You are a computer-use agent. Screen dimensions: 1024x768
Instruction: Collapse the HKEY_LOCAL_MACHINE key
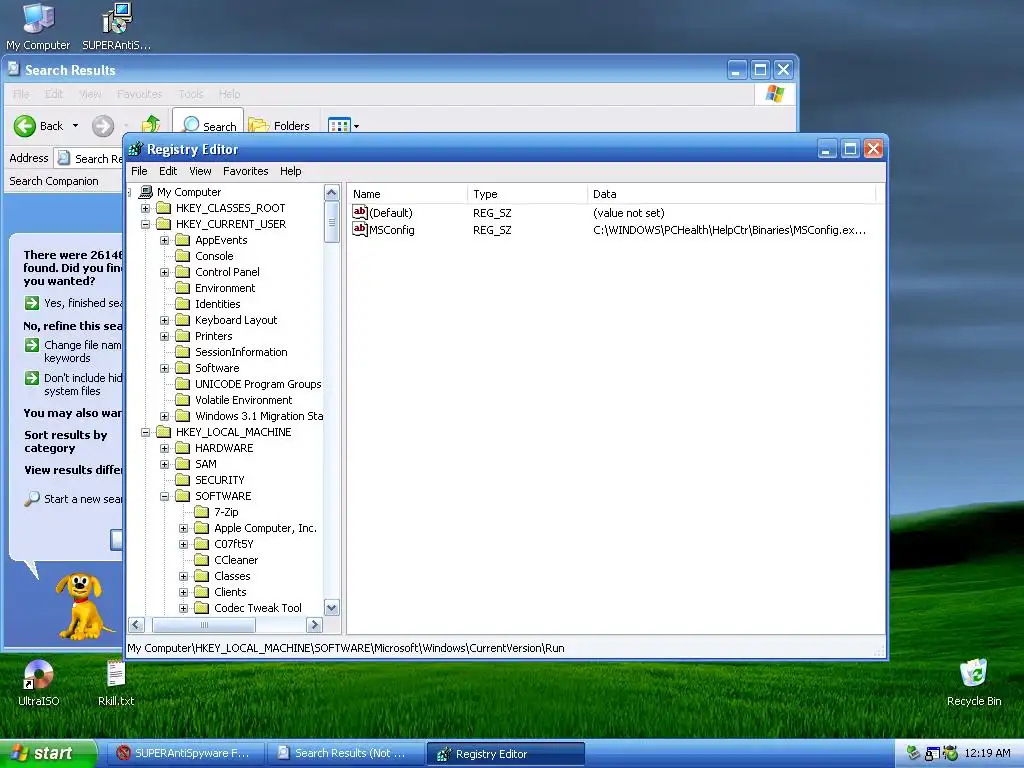point(146,432)
